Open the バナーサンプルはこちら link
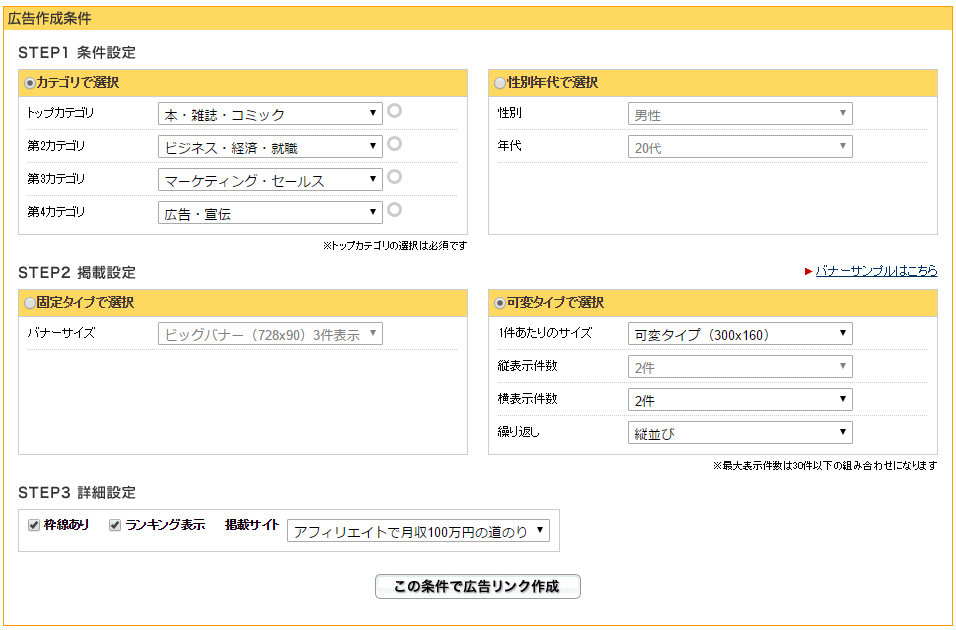This screenshot has height=630, width=956. (x=876, y=271)
